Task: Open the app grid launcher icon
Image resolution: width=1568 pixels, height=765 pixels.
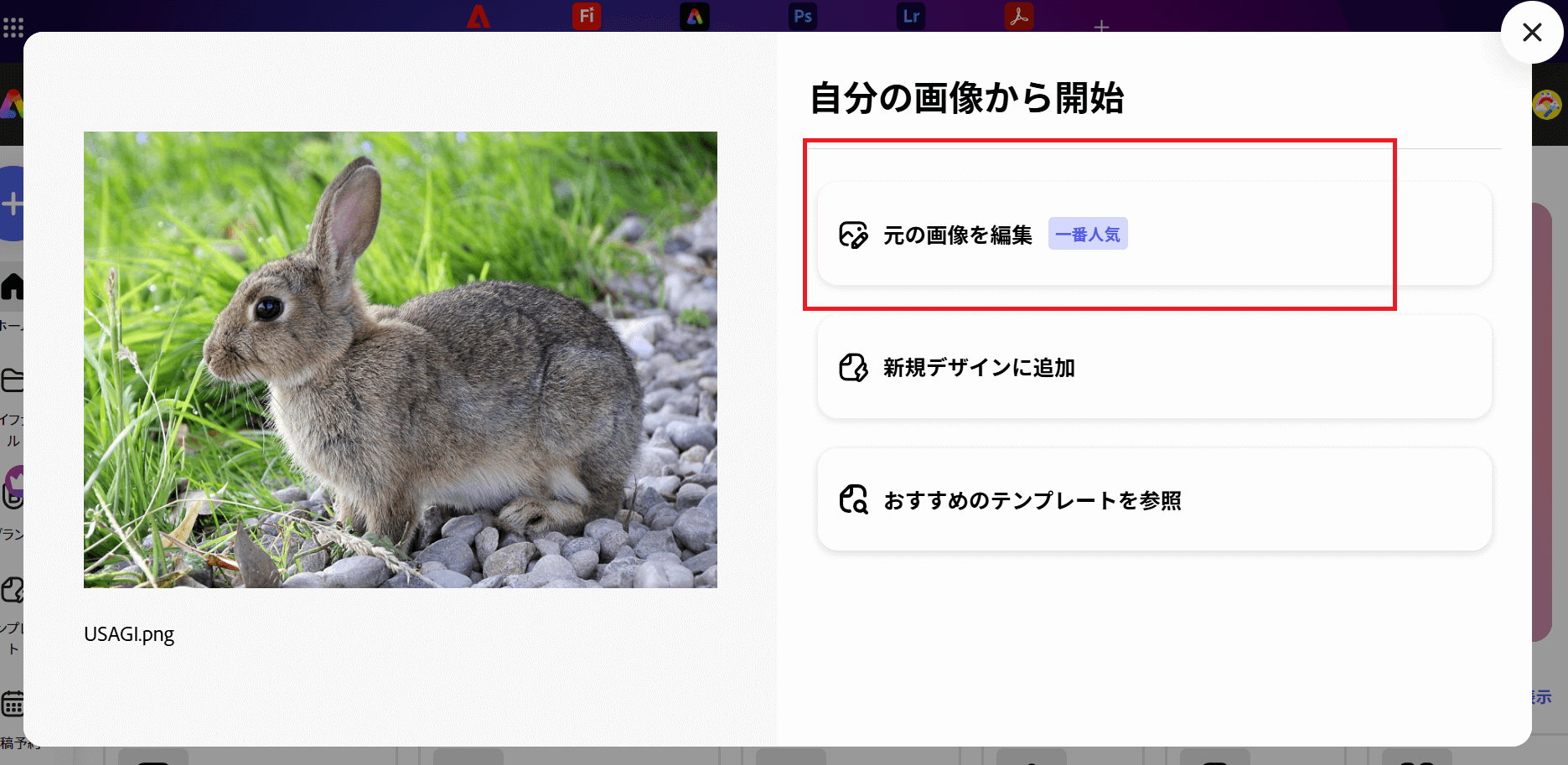Action: 13,28
